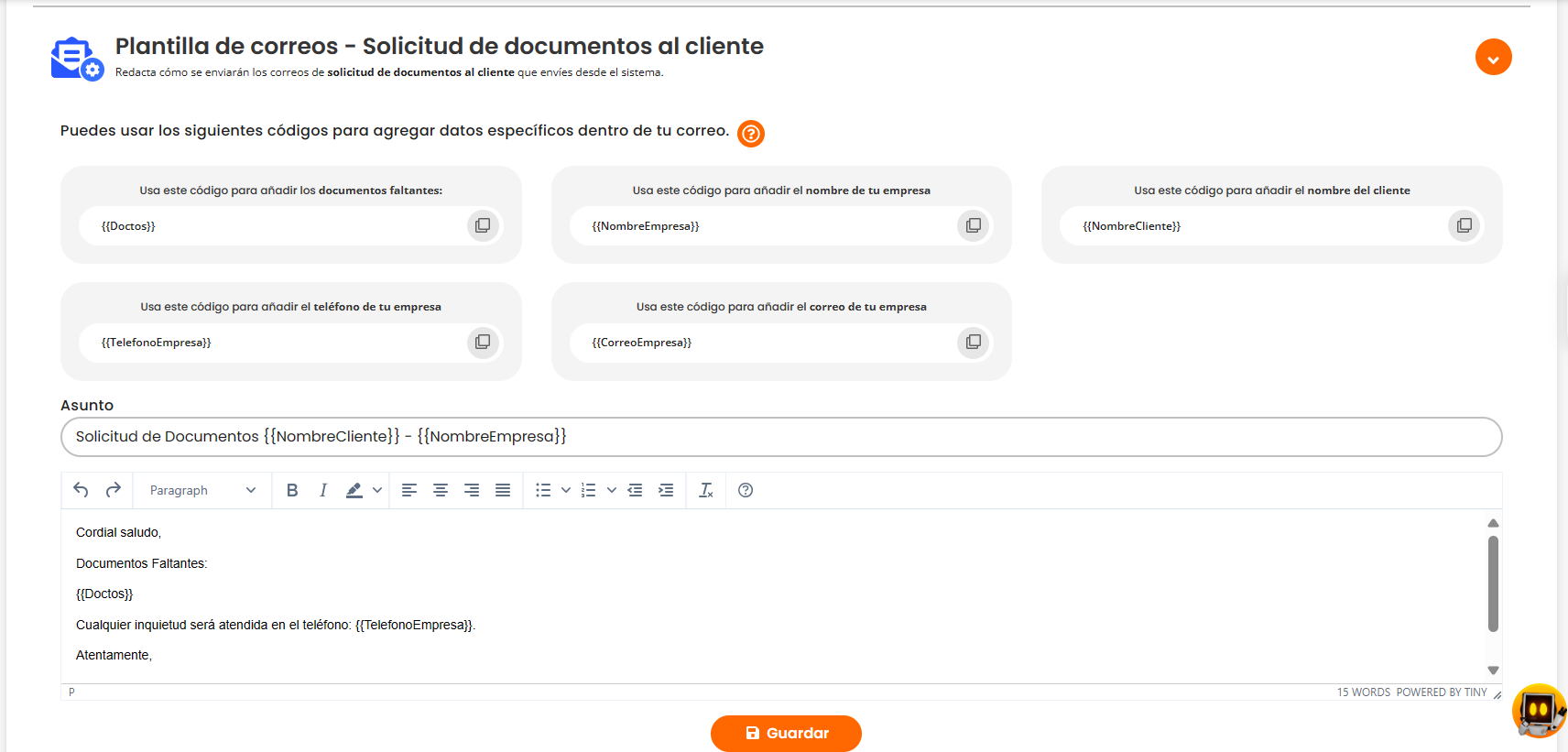Copy the {{NombreCliente}} code
The width and height of the screenshot is (1568, 752).
[x=1464, y=225]
